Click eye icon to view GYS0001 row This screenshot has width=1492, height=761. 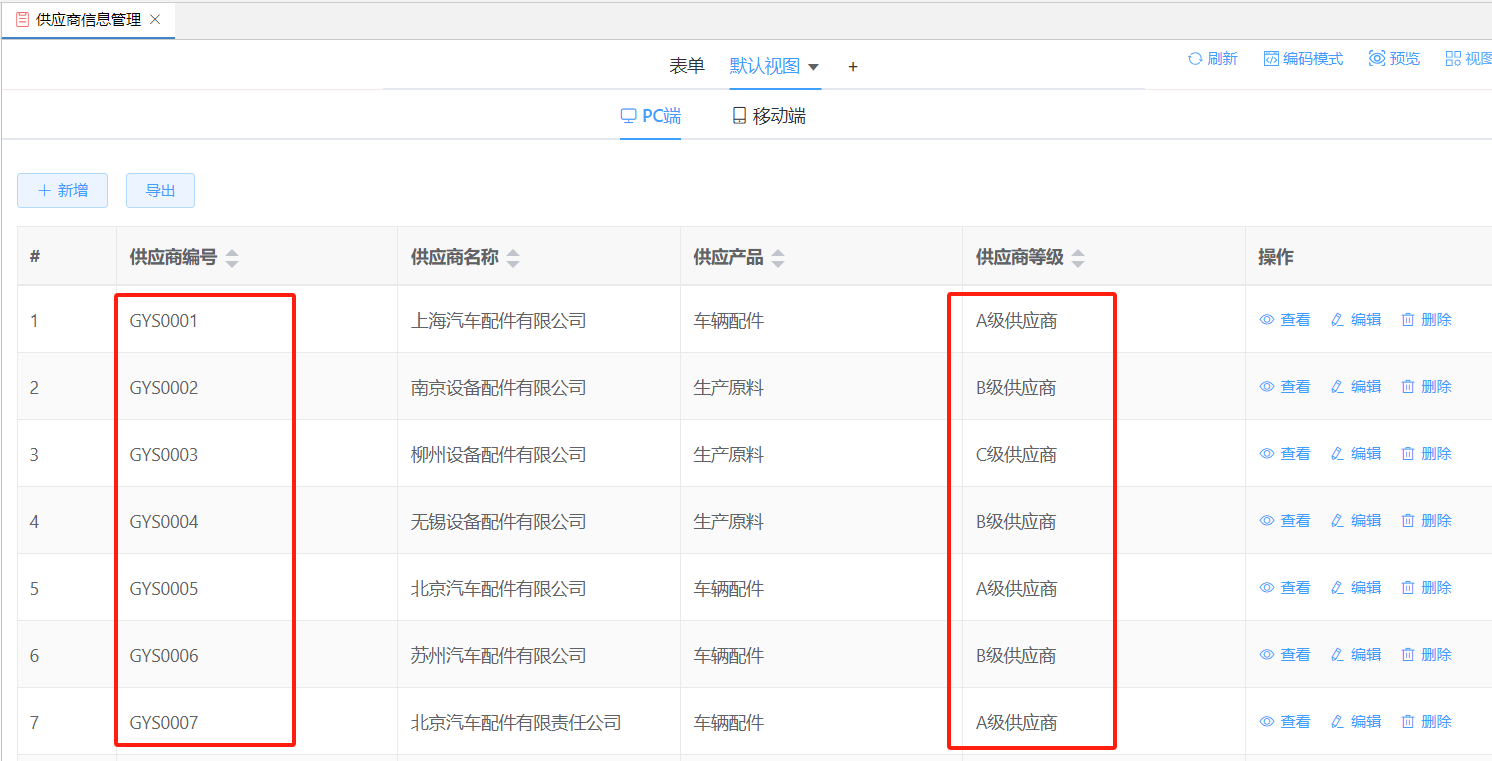point(1267,320)
